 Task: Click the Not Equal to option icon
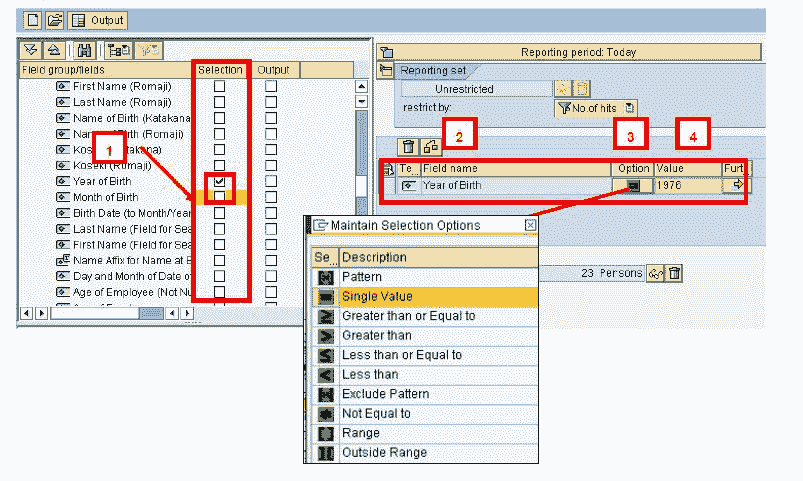click(x=326, y=413)
